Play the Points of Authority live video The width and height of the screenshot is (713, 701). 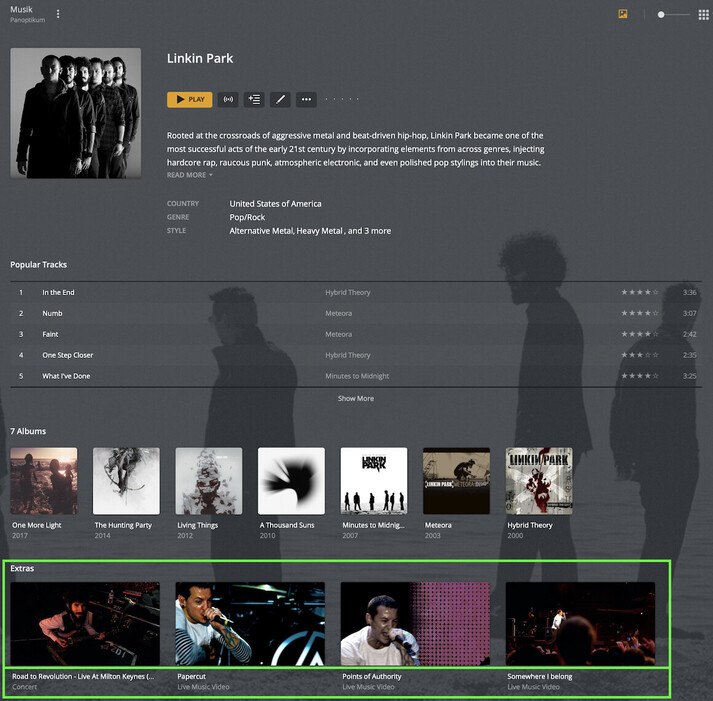(x=415, y=624)
